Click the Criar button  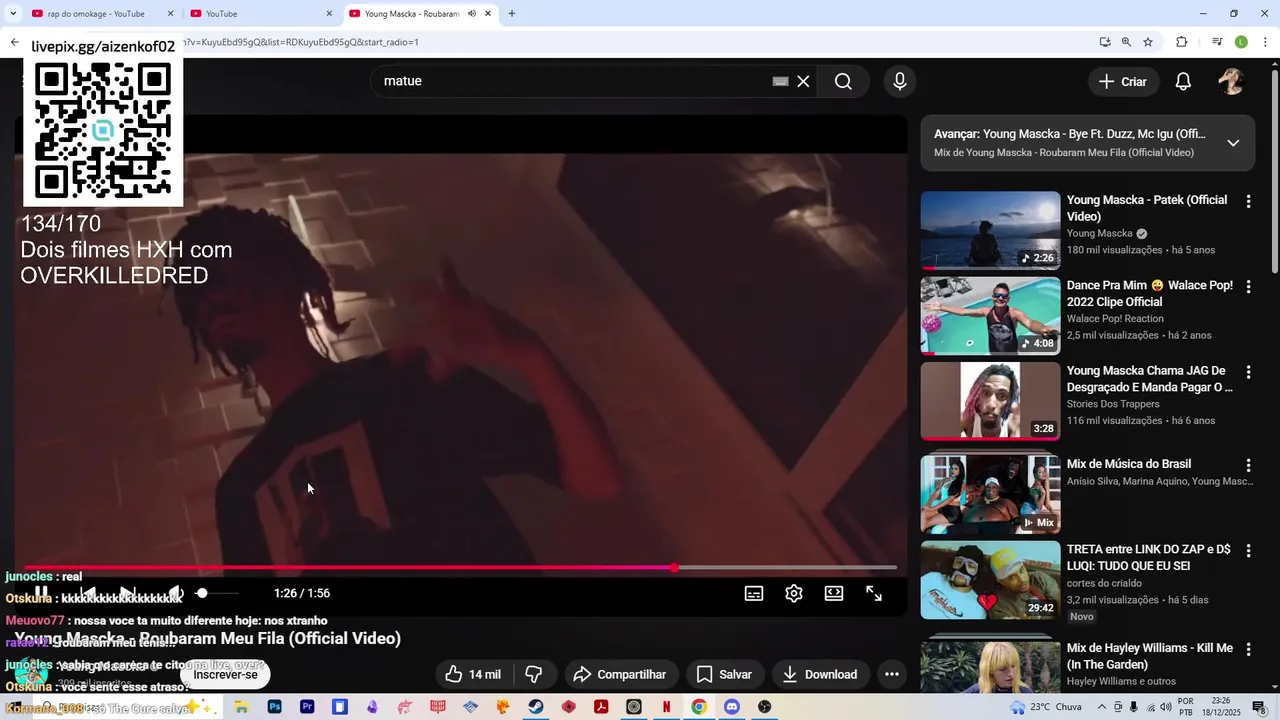tap(1123, 82)
